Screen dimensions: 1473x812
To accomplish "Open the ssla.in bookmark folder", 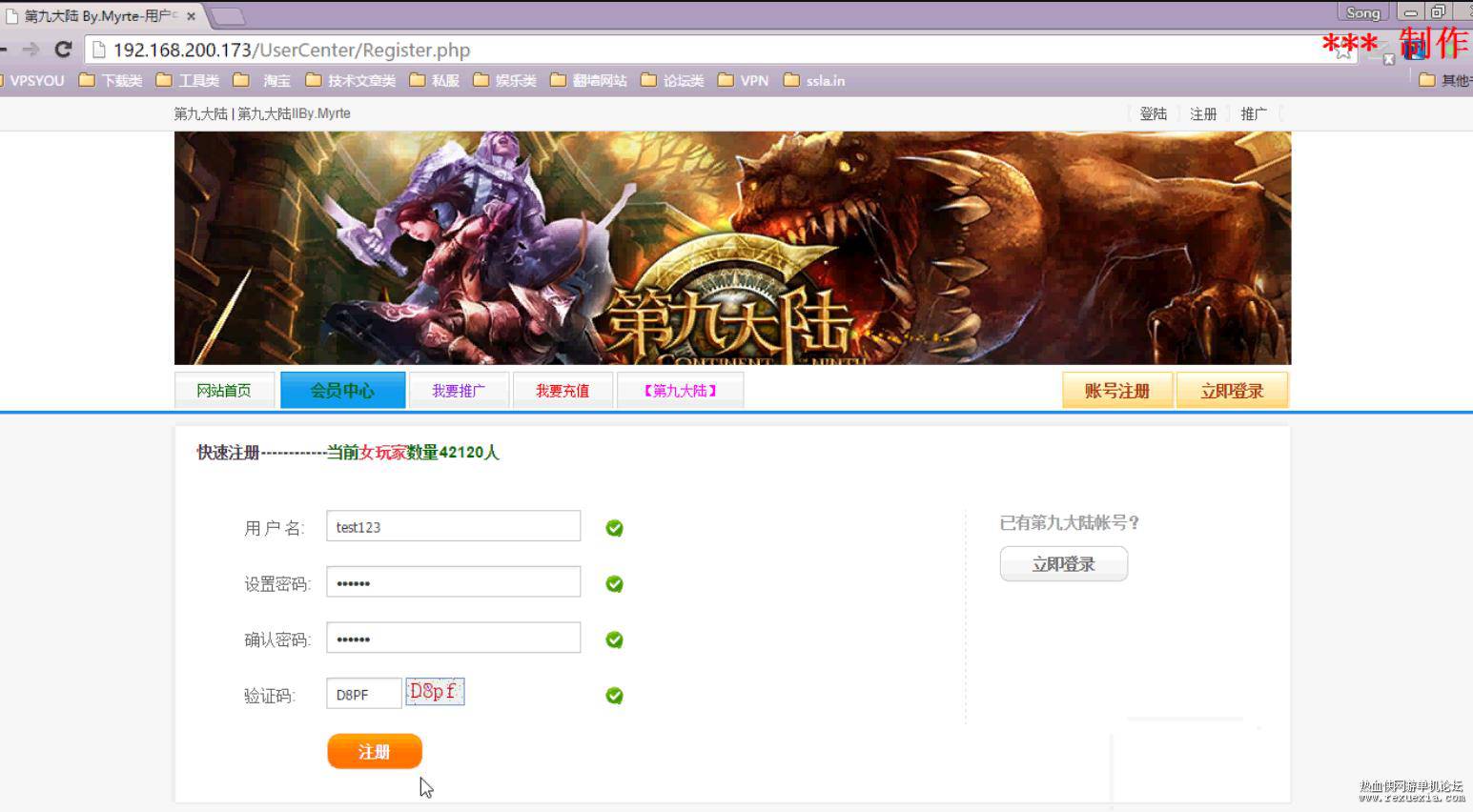I will (x=814, y=81).
